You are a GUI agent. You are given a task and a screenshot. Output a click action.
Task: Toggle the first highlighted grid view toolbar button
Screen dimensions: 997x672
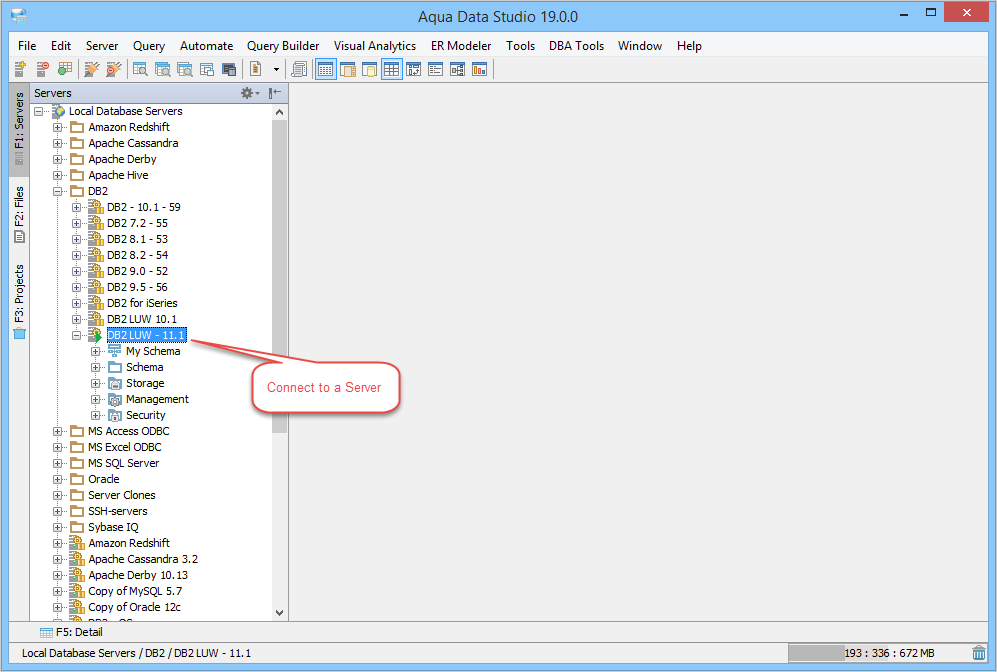coord(326,69)
